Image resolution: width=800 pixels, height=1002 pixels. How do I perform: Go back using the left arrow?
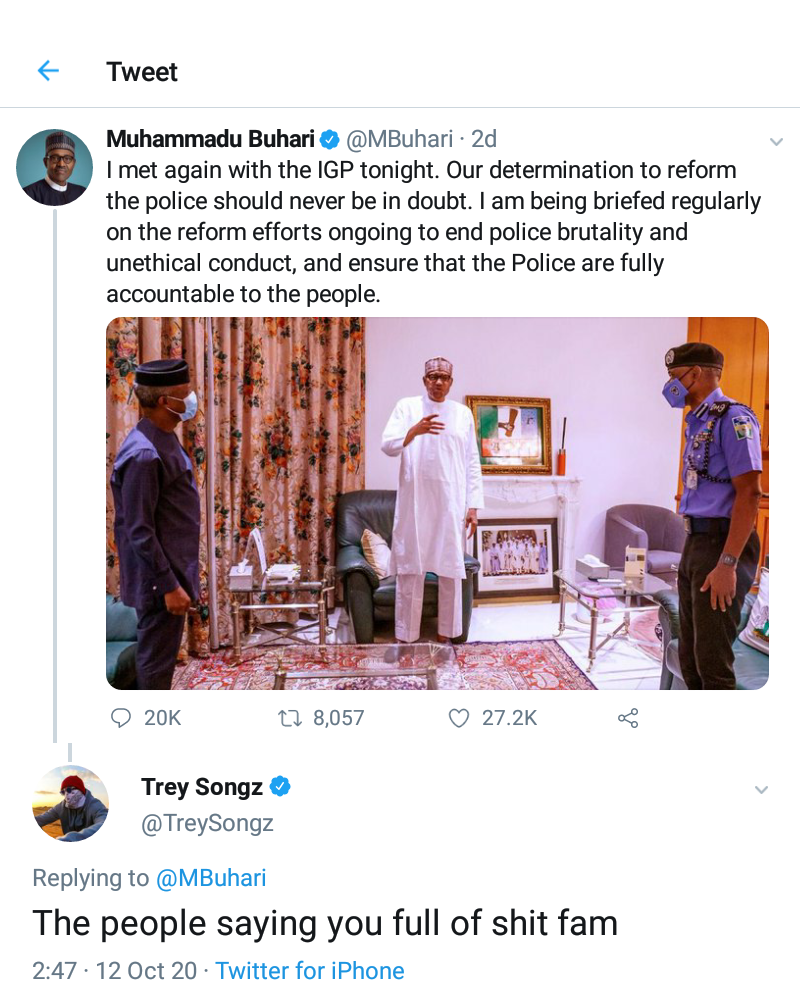click(48, 71)
